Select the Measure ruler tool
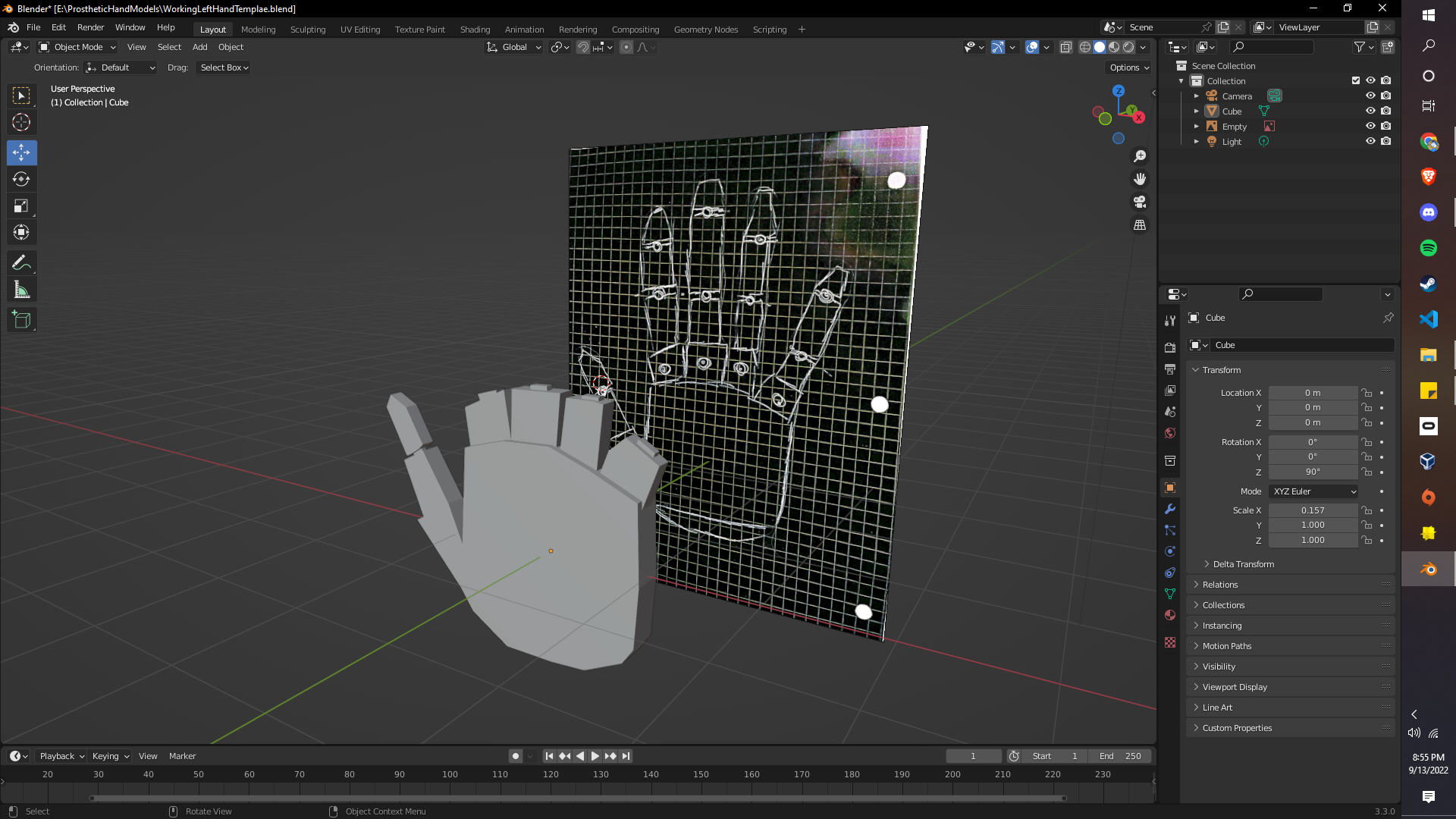 (21, 290)
